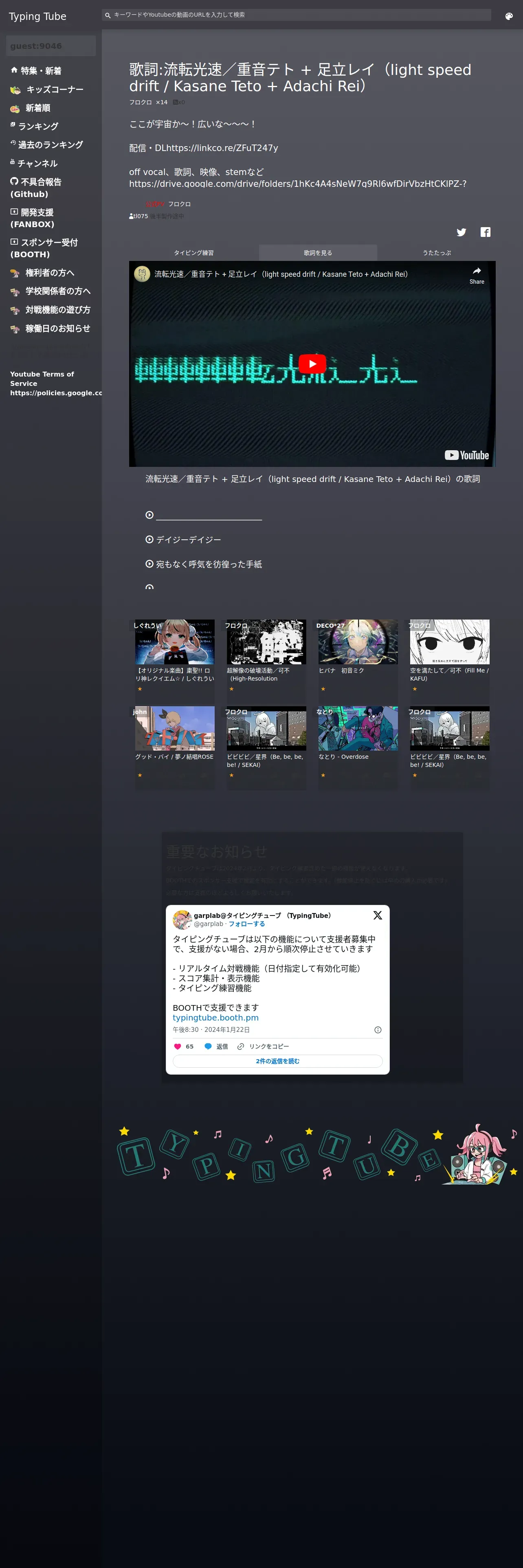Open 開発支援 (FANBOX) link
The height and width of the screenshot is (1568, 523).
(32, 219)
